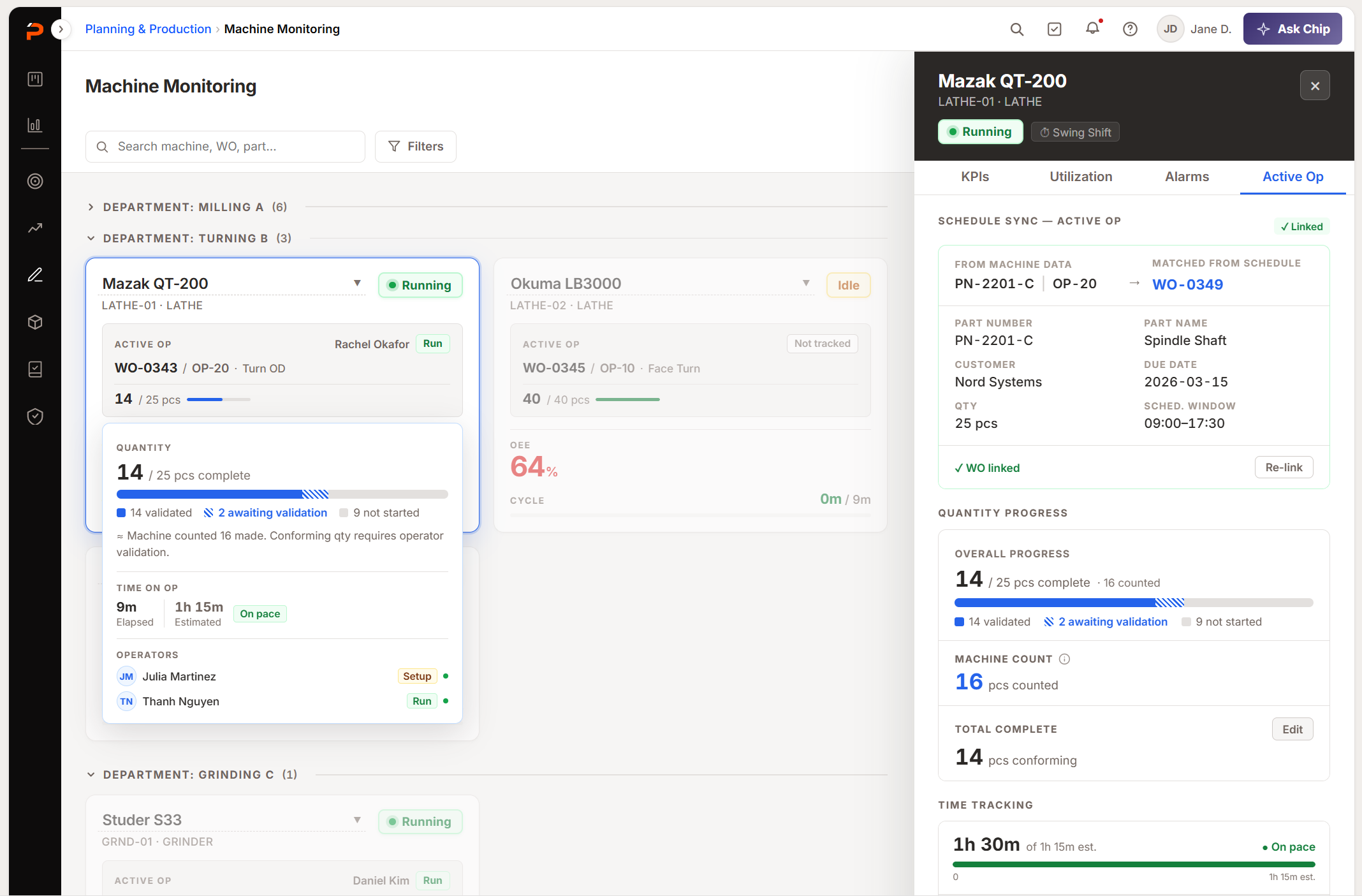The height and width of the screenshot is (896, 1362).
Task: Click 2 awaiting validation in detail panel
Action: coord(1106,622)
